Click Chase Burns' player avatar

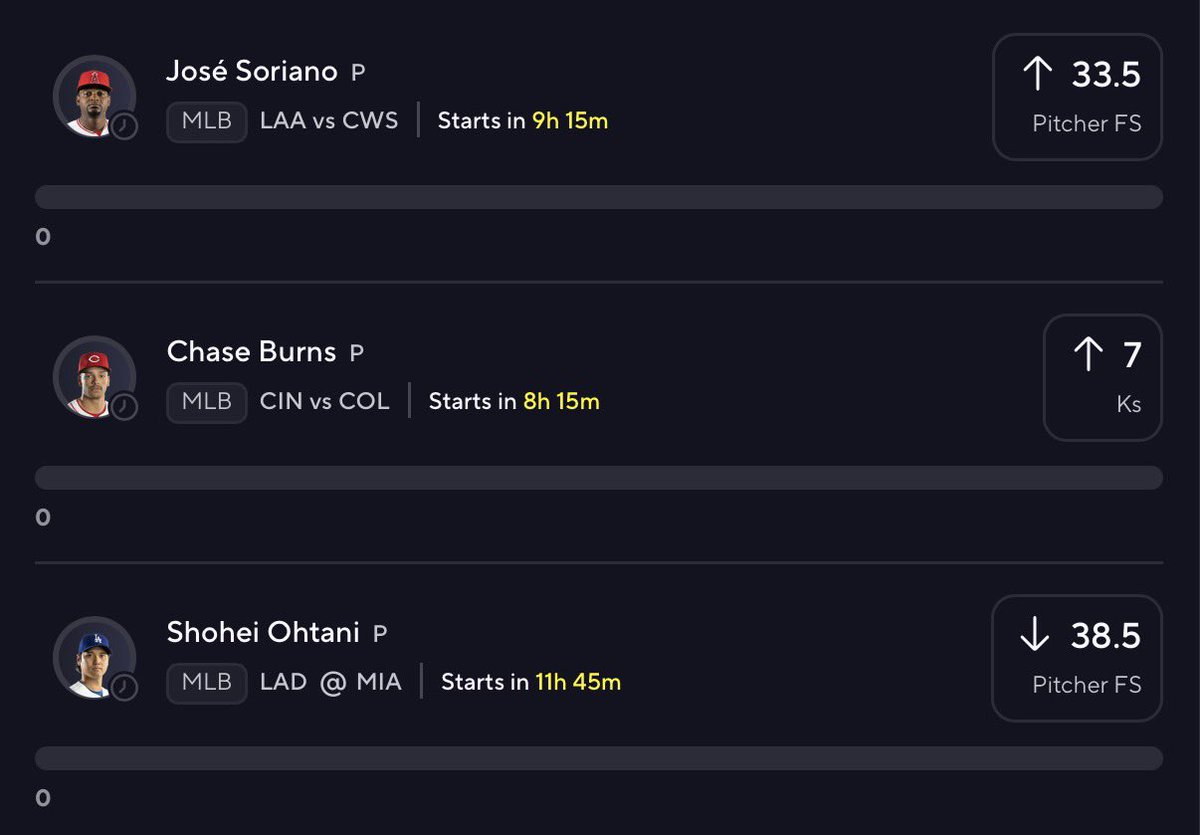tap(93, 376)
